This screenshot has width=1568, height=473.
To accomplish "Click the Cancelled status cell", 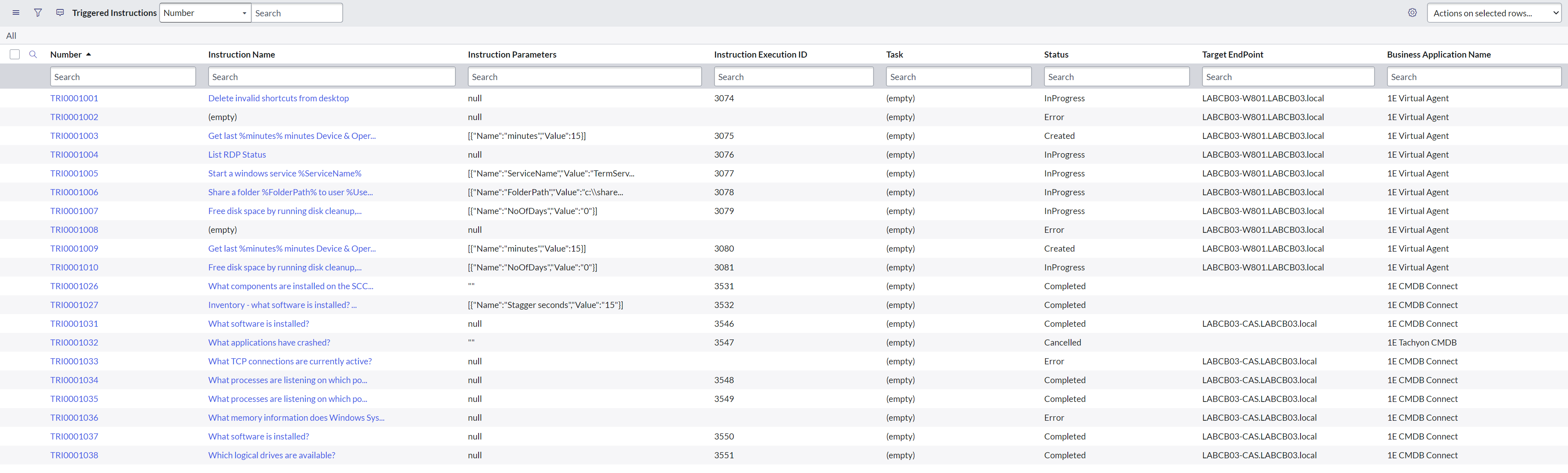I will pos(1063,343).
